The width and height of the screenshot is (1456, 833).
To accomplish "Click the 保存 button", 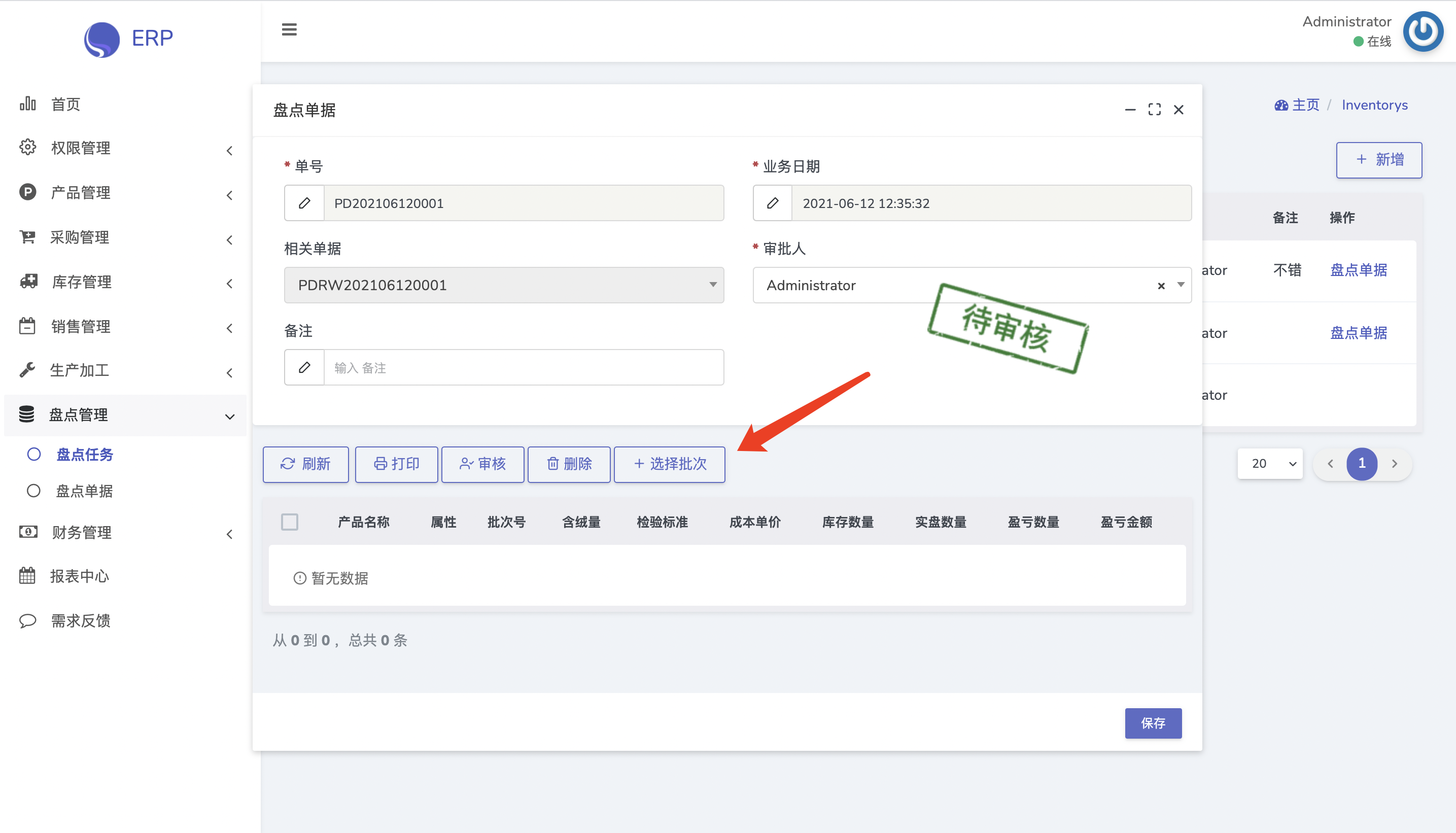I will (x=1153, y=723).
